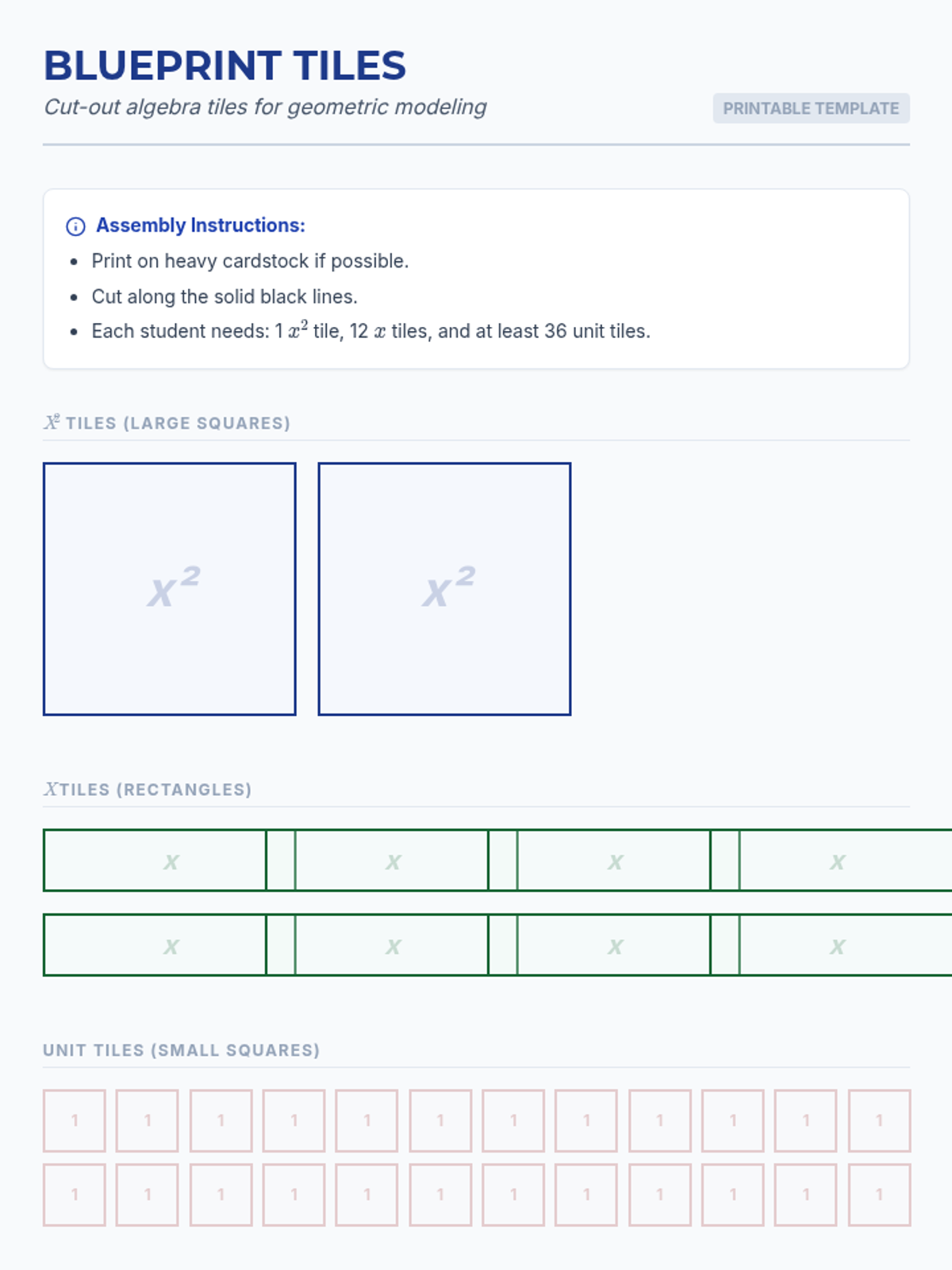
Task: Select the third x tile in top rectangle row
Action: click(x=614, y=860)
